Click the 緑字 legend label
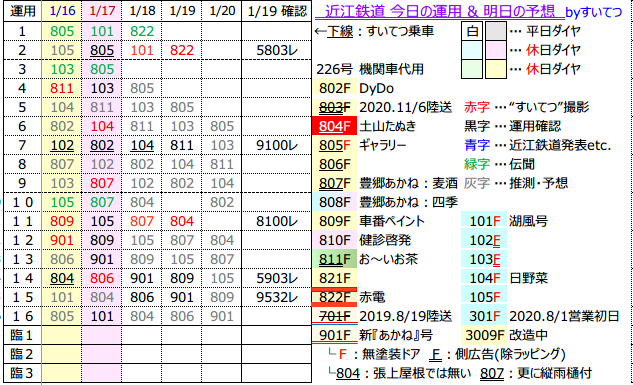 477,164
